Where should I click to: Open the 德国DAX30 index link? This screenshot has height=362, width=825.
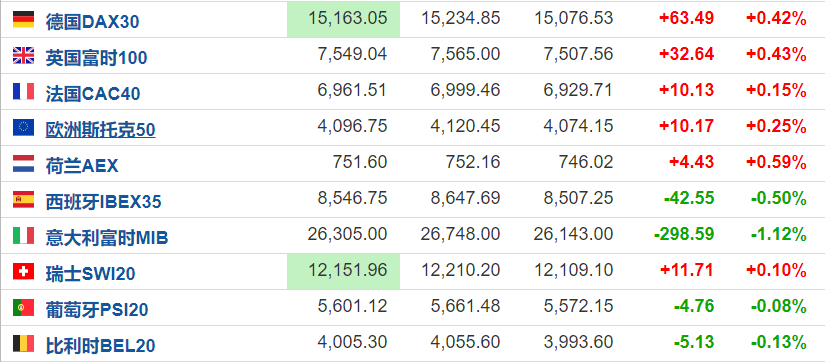point(93,21)
